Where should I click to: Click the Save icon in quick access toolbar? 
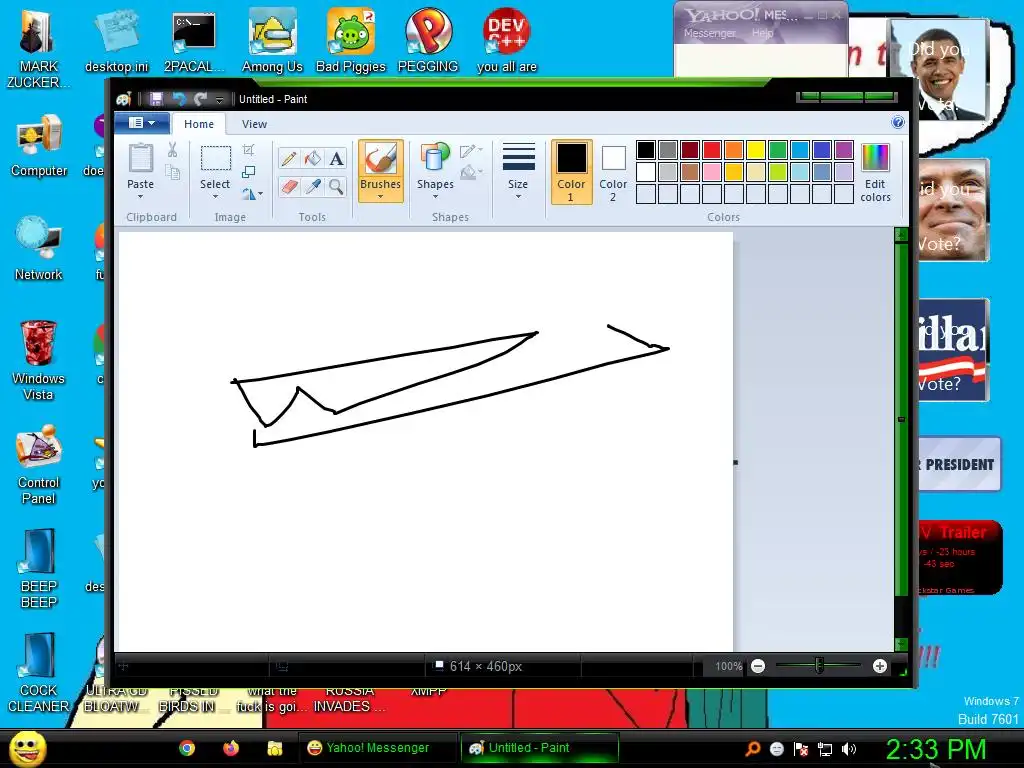(156, 99)
